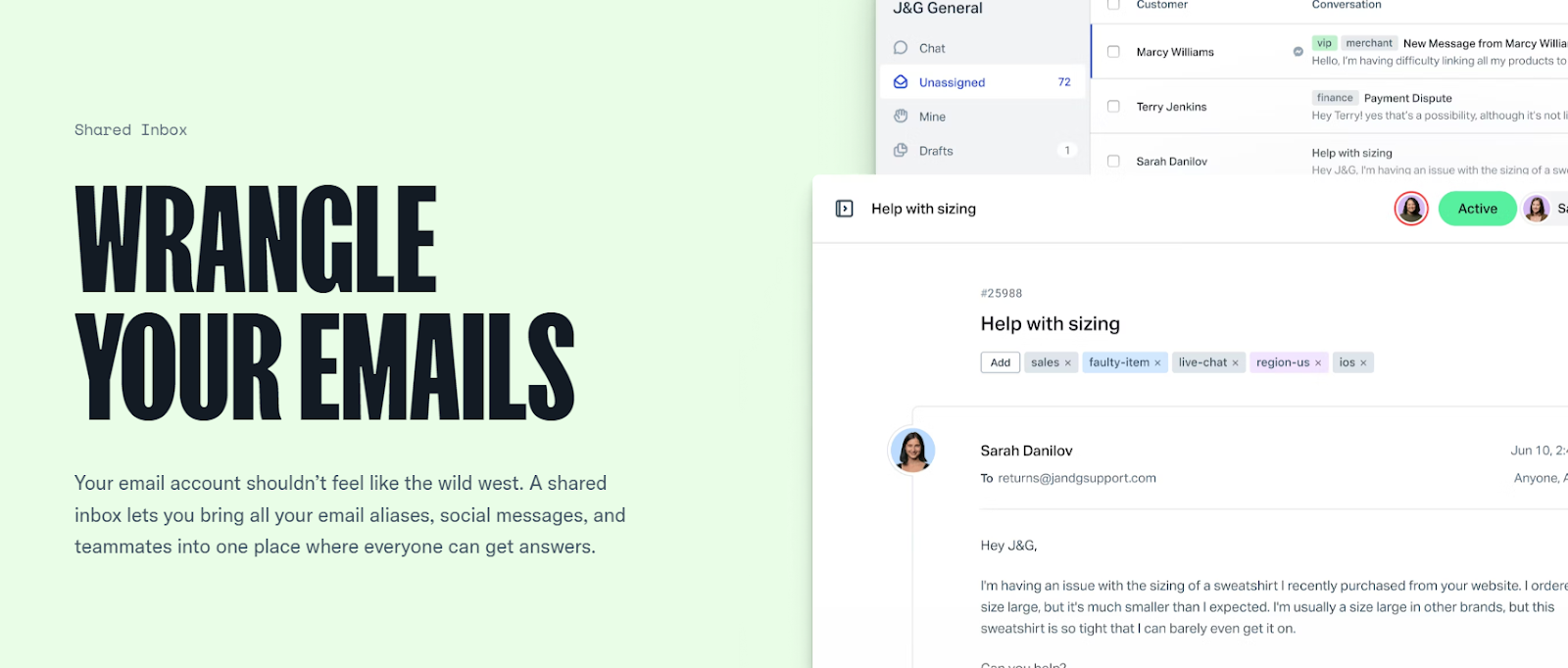The image size is (1568, 668).
Task: Open the Drafts folder
Action: pyautogui.click(x=936, y=151)
